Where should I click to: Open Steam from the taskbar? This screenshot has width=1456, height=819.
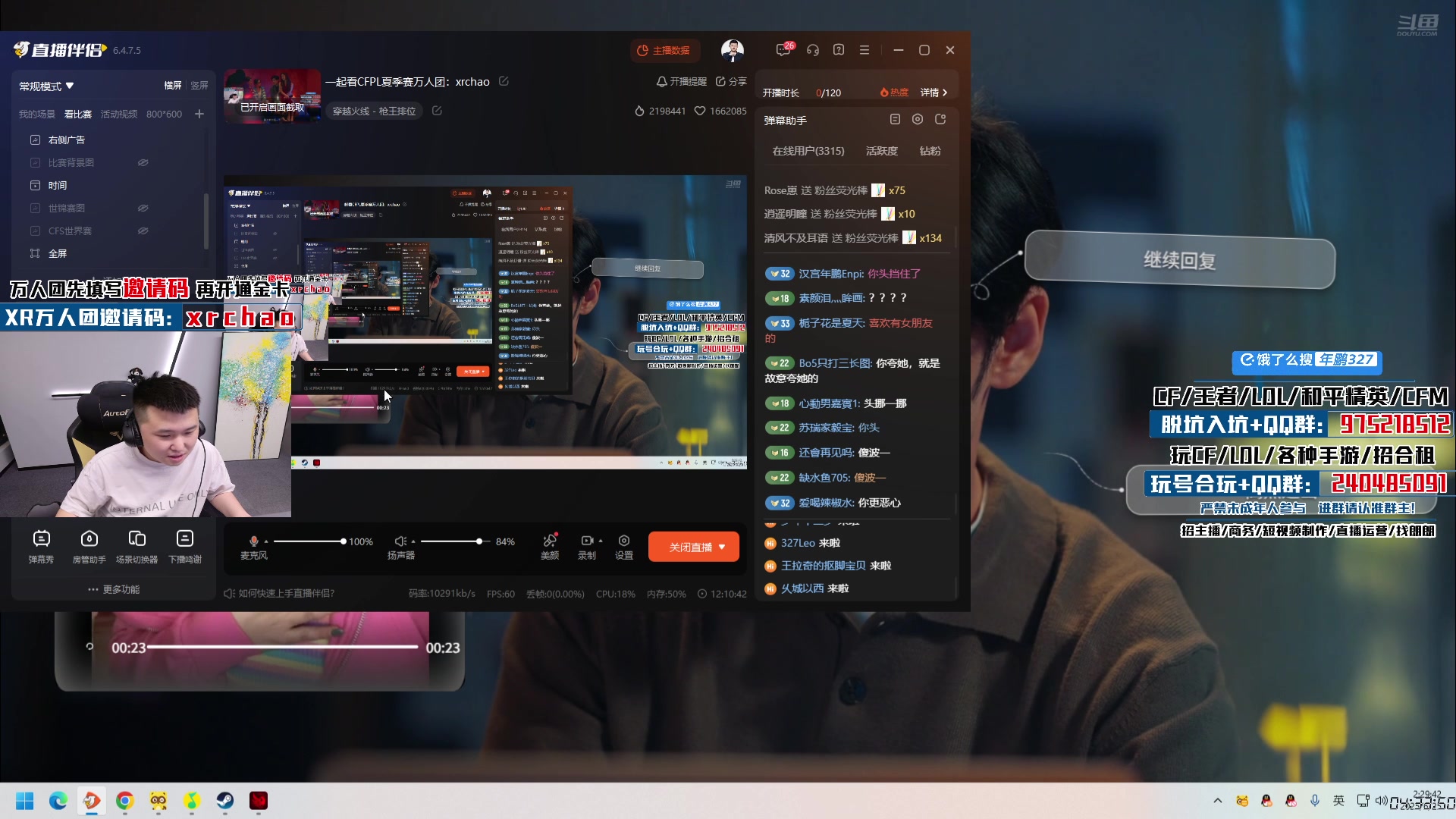(225, 801)
